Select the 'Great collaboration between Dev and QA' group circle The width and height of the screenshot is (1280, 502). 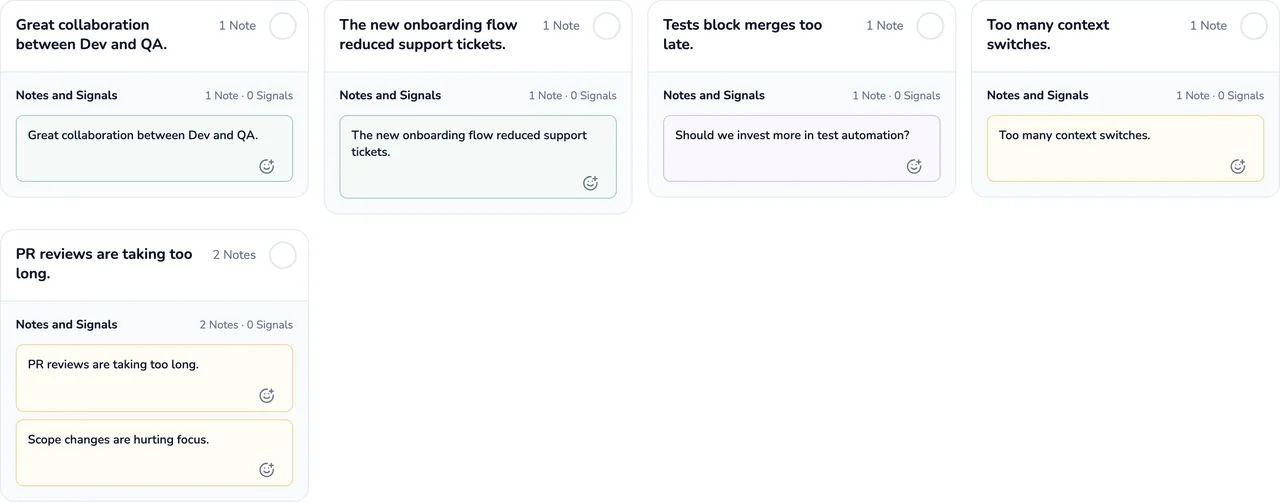pyautogui.click(x=283, y=26)
